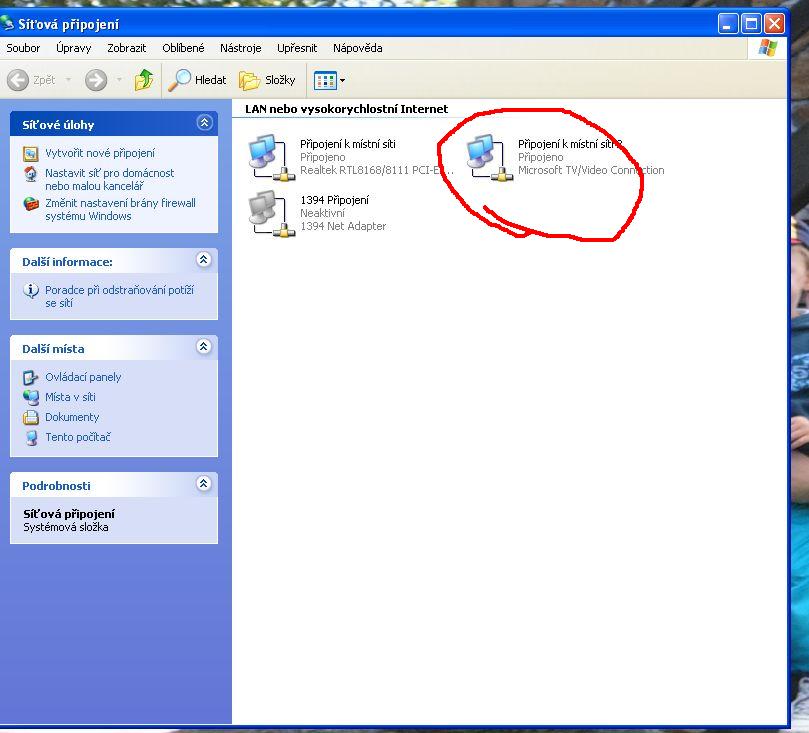809x733 pixels.
Task: Click the Neaktivní status text
Action: 322,213
